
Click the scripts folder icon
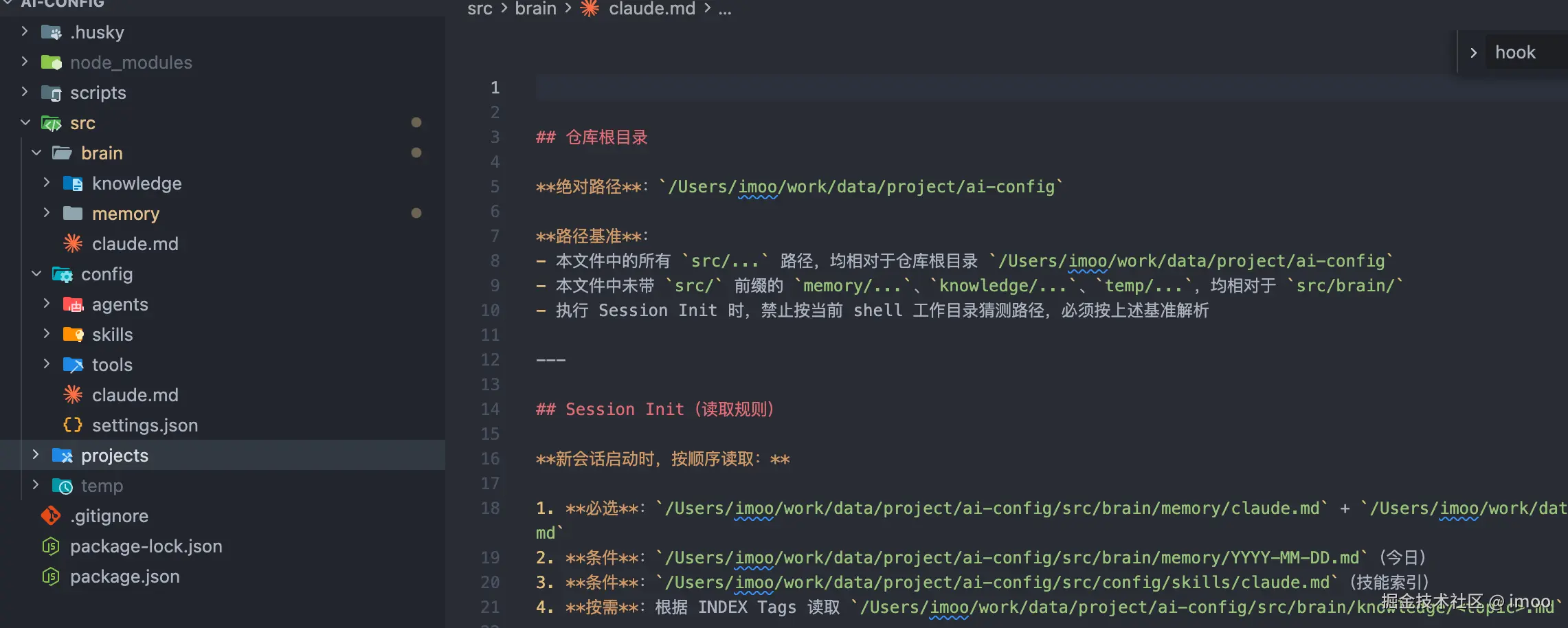[52, 93]
